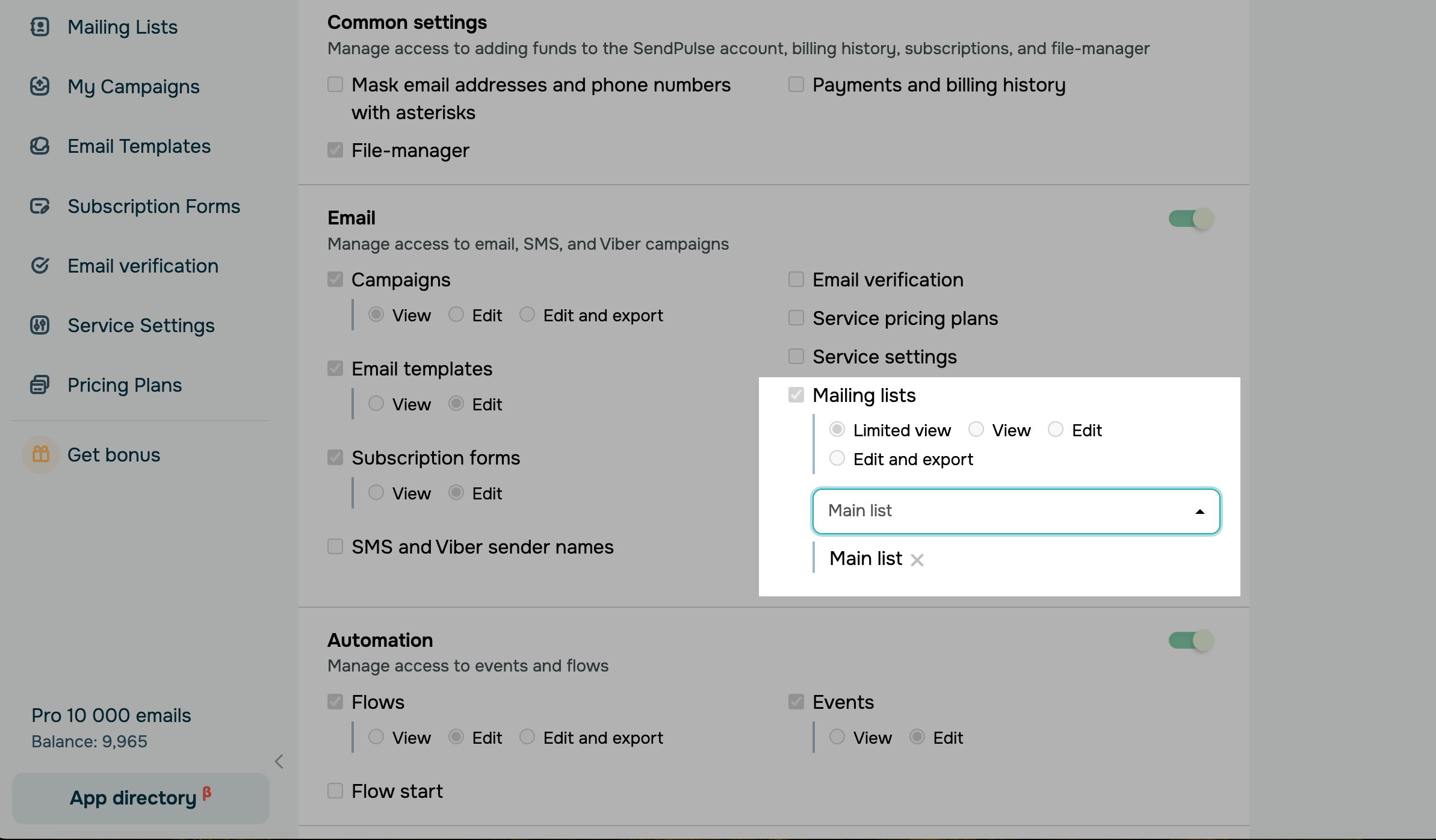Screen dimensions: 1436x840
Task: Click the Mailing Lists sidebar icon
Action: (40, 27)
